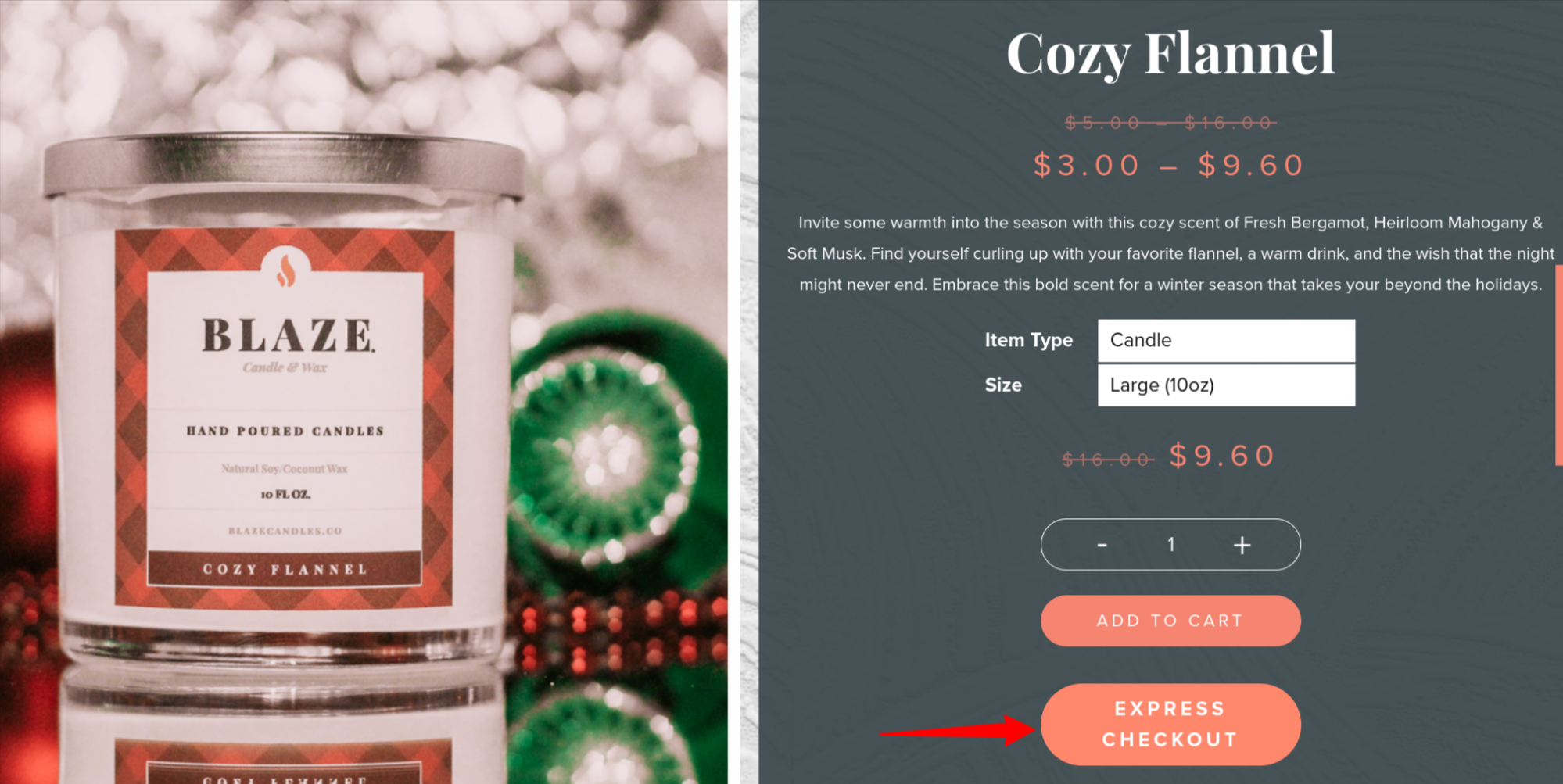The height and width of the screenshot is (784, 1563).
Task: Click the candle product photo
Action: point(364,392)
